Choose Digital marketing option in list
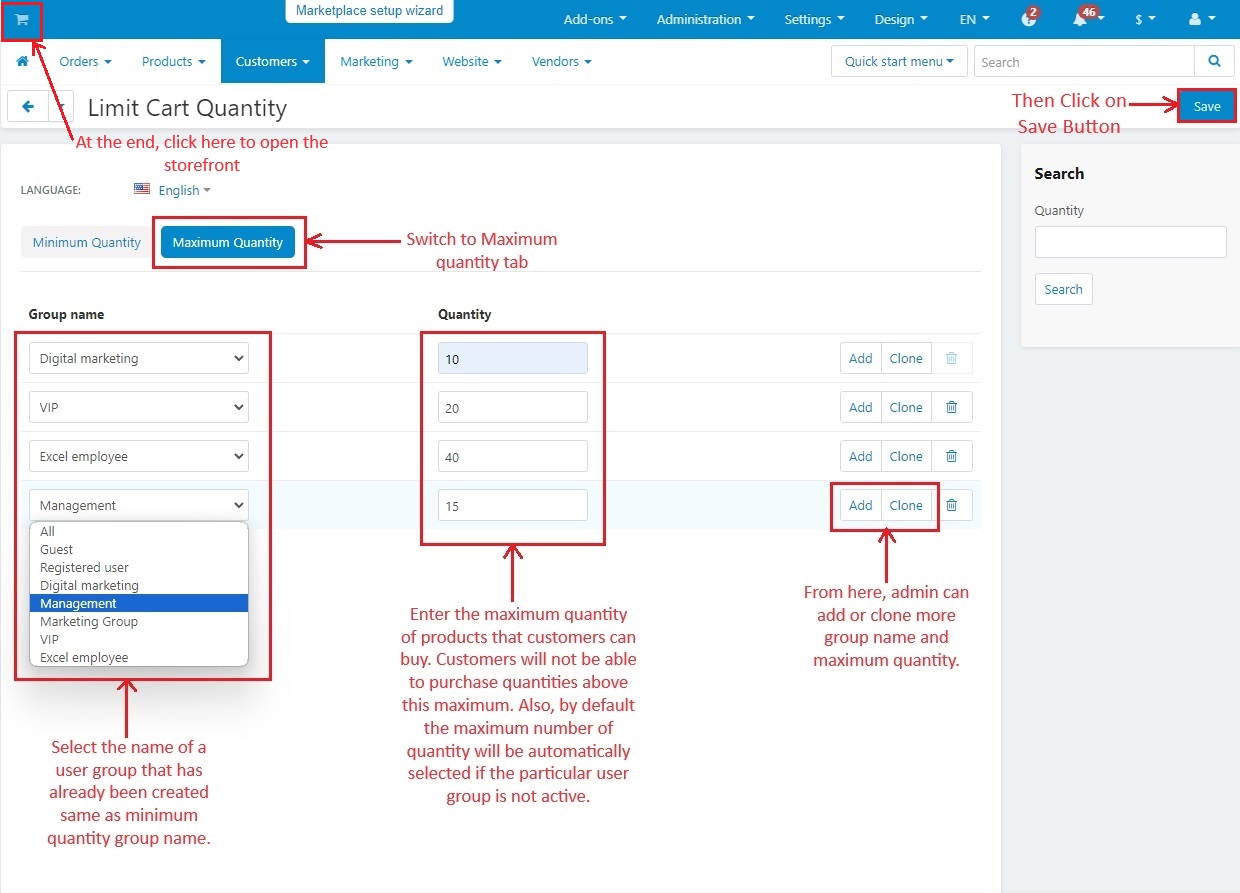 click(x=139, y=585)
